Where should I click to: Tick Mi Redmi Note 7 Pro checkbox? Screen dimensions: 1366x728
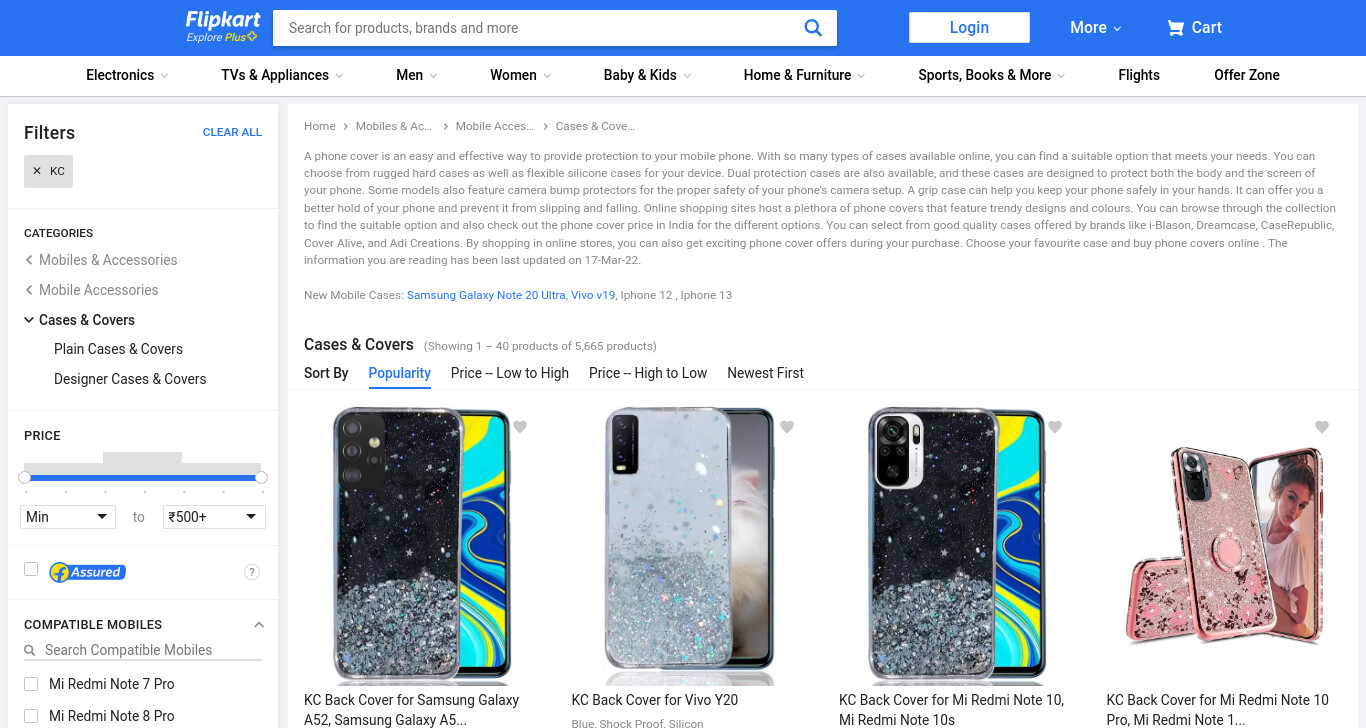coord(31,684)
